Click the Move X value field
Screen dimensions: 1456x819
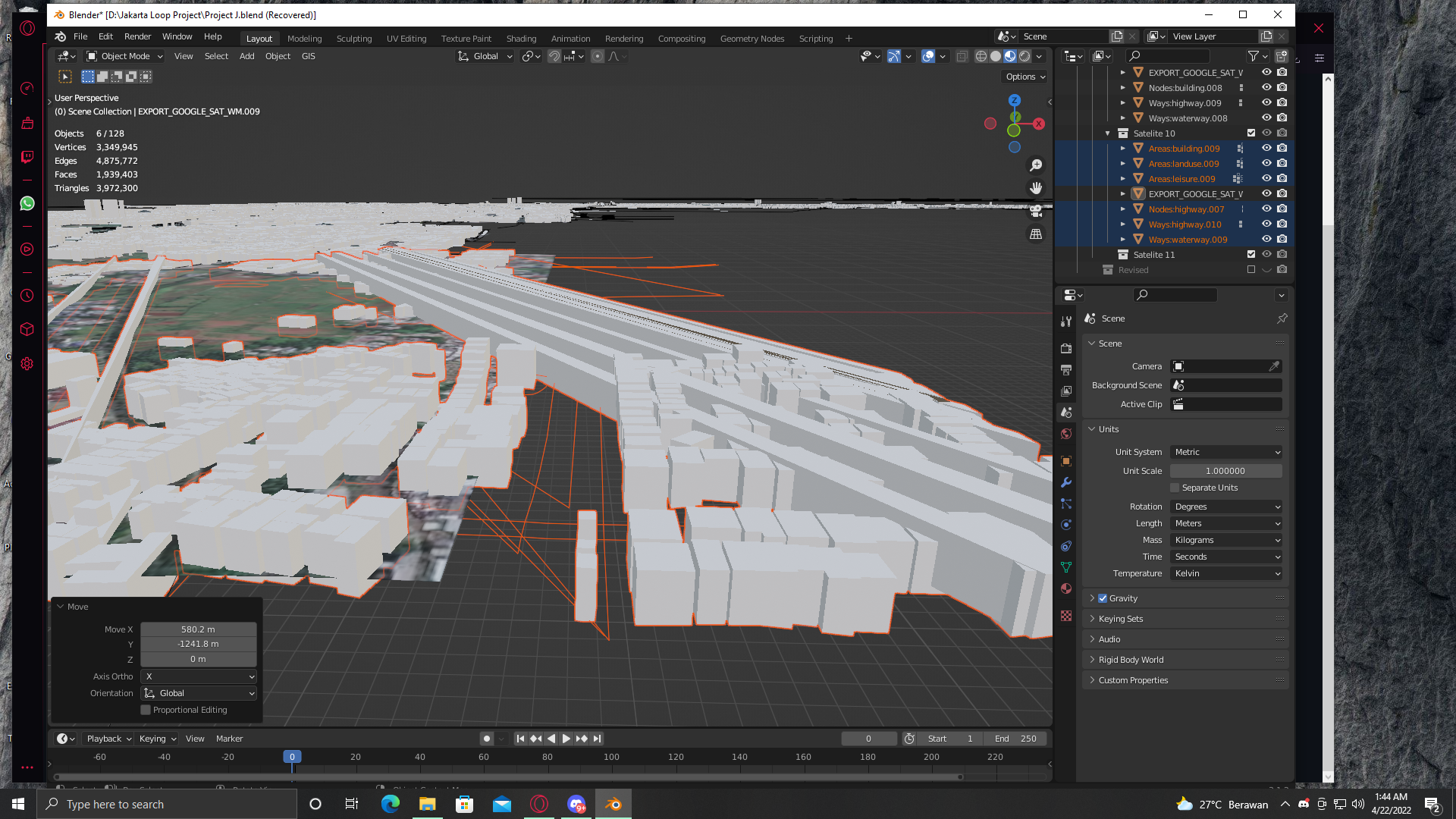(199, 629)
